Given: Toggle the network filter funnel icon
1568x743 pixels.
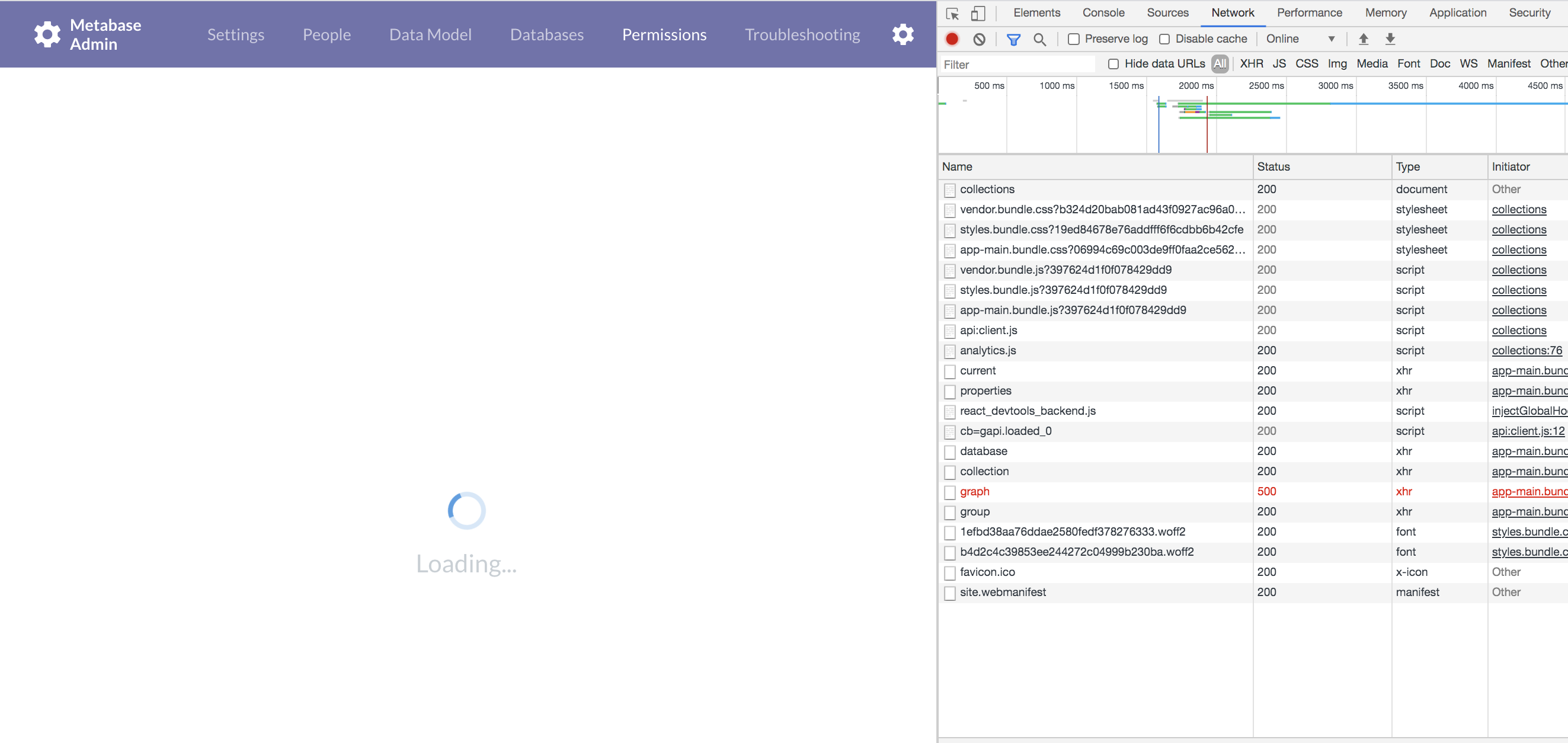Looking at the screenshot, I should (x=1013, y=39).
